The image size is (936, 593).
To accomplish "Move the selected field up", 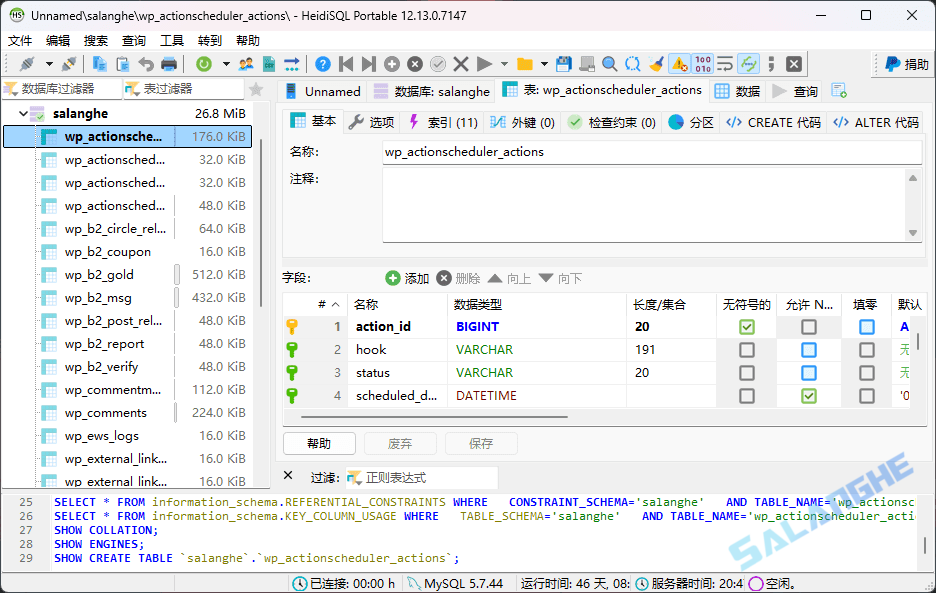I will click(510, 279).
